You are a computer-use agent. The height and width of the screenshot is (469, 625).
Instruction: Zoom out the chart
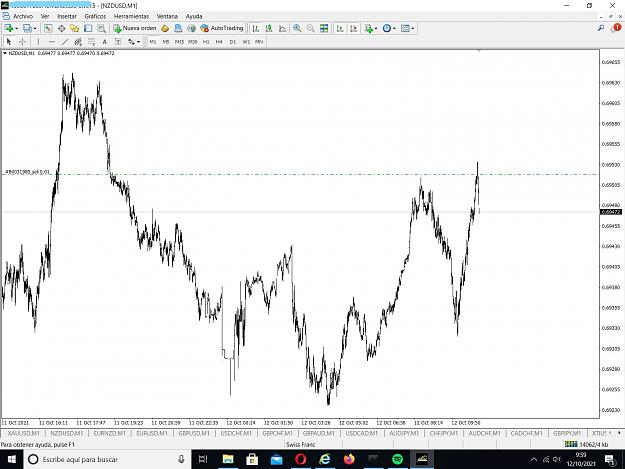310,28
